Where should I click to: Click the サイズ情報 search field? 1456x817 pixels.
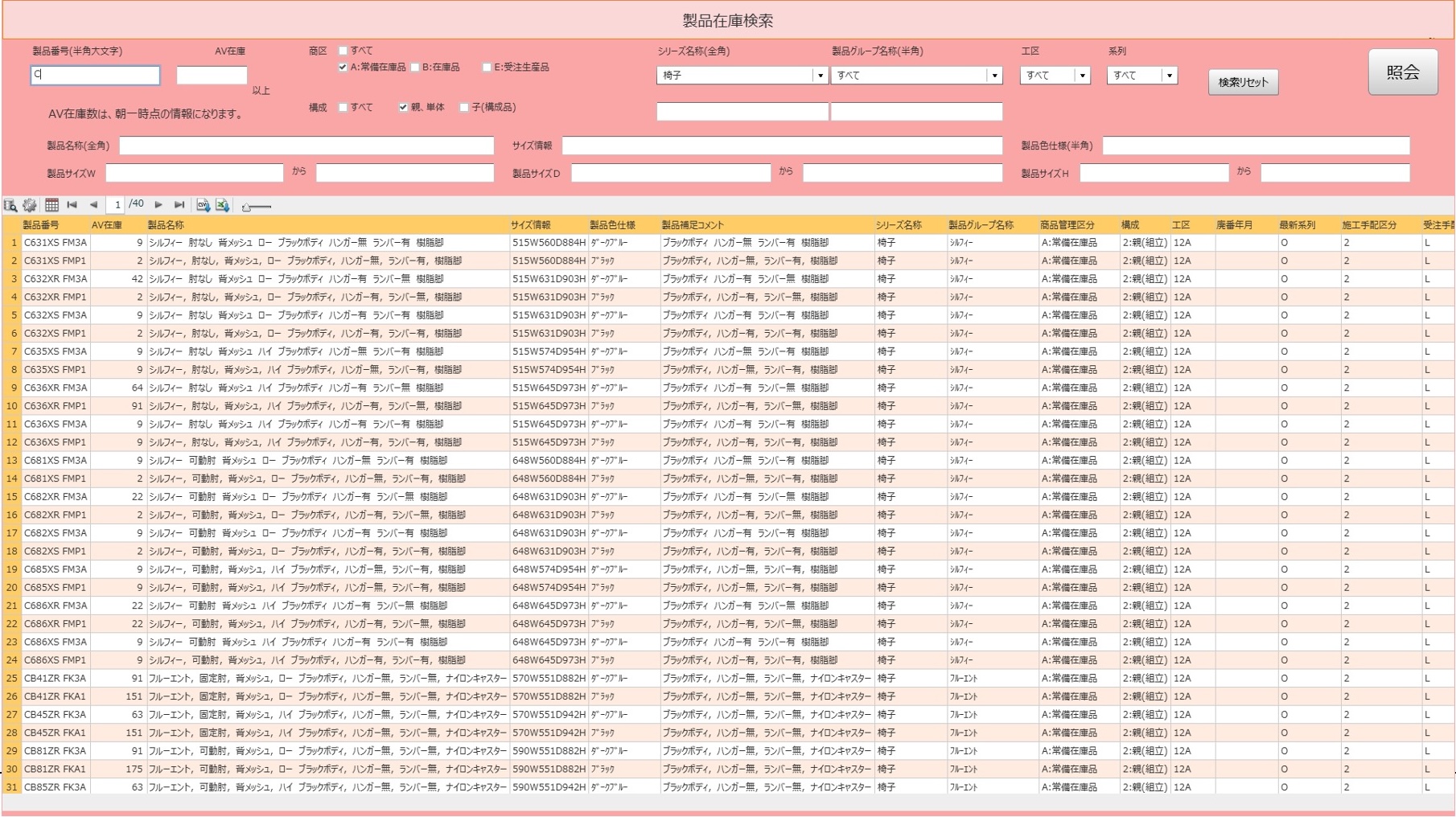pos(782,146)
